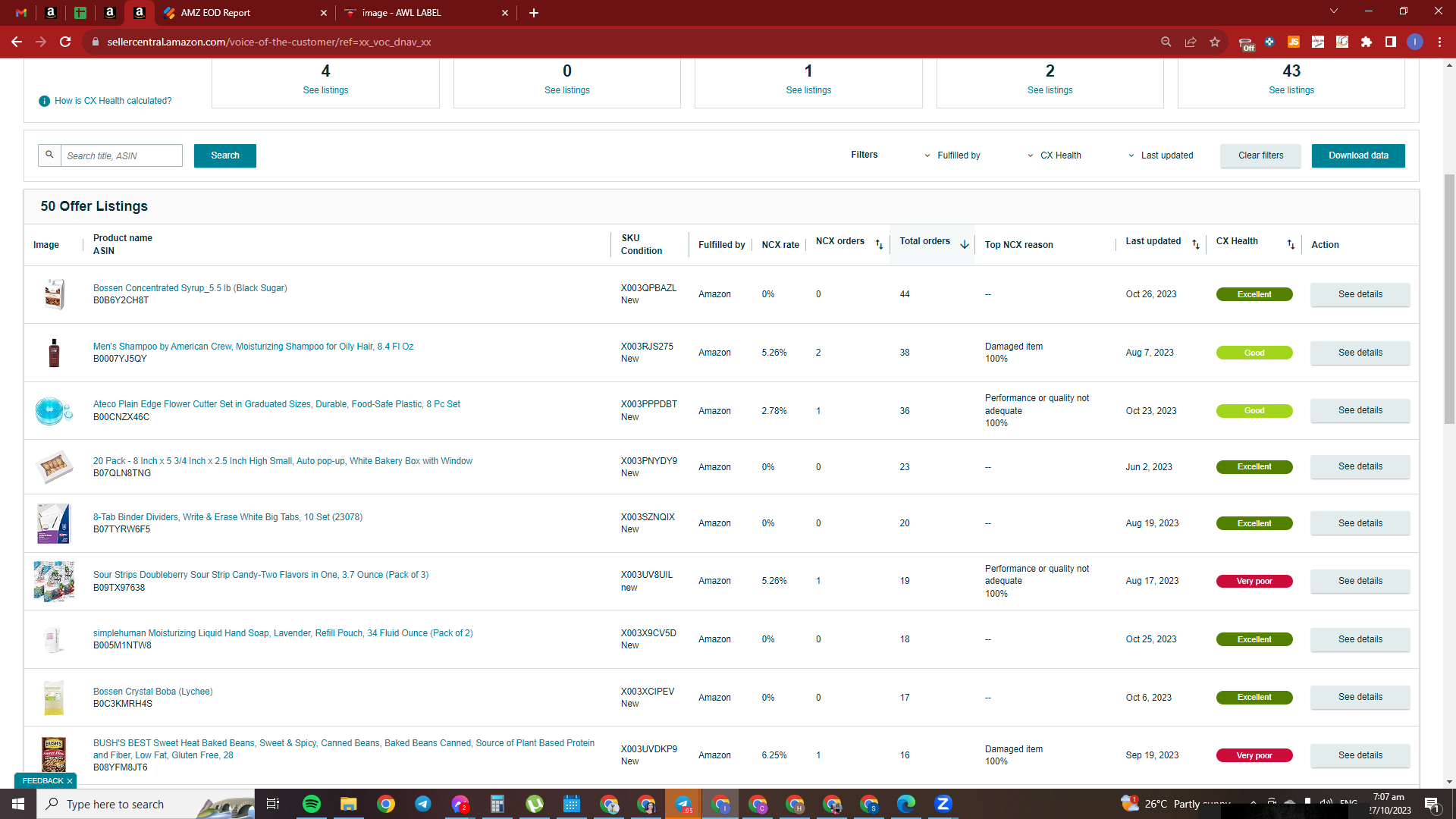Click the Search button

(x=225, y=155)
